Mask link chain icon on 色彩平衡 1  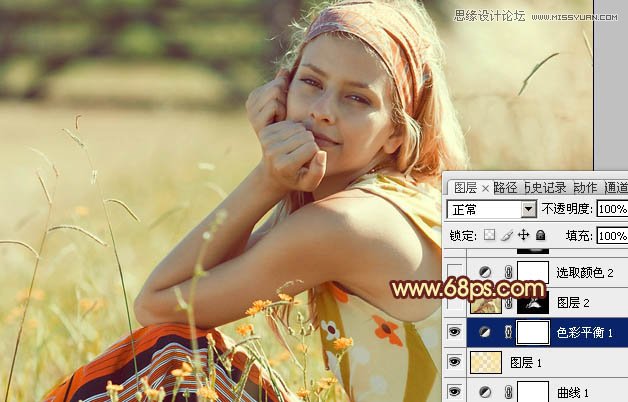(508, 332)
